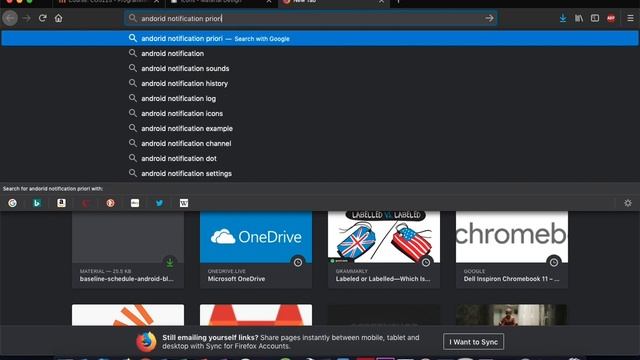Click the "Still emailing yourself links?" text

[210, 338]
